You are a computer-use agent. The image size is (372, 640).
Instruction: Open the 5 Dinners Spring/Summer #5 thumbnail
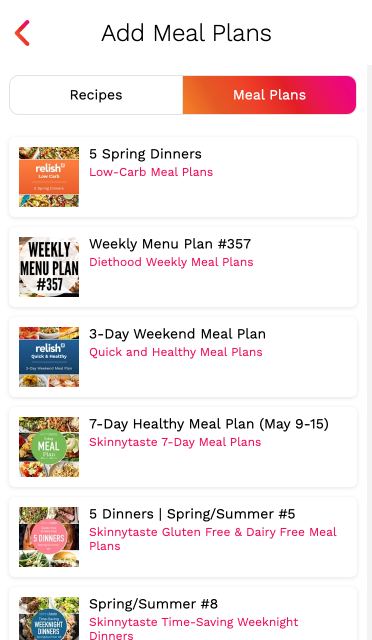(x=49, y=537)
